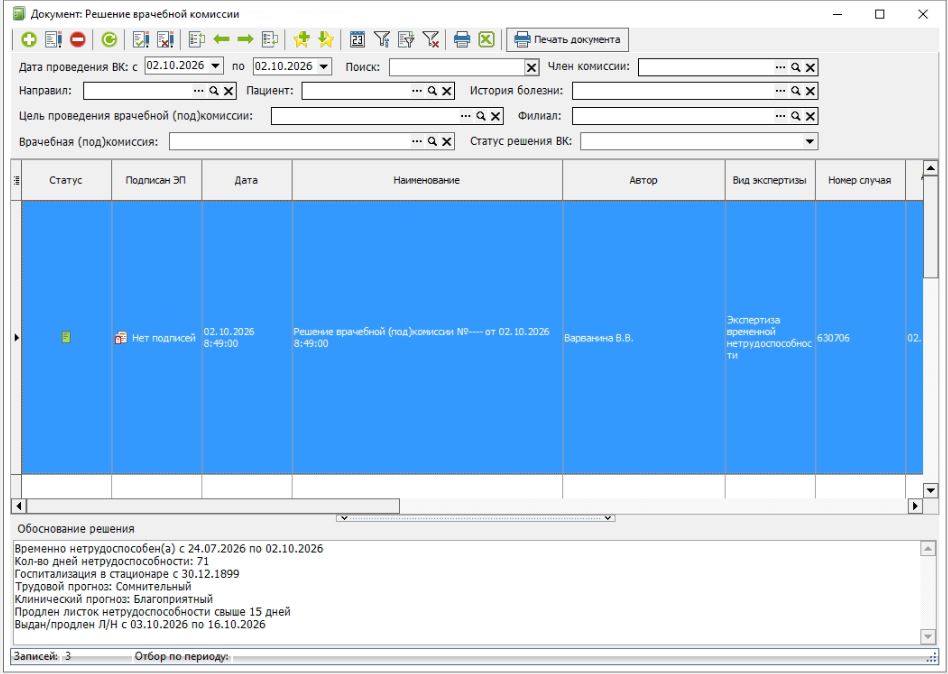Click the funnel with red cross icon
The image size is (948, 674).
(x=430, y=40)
